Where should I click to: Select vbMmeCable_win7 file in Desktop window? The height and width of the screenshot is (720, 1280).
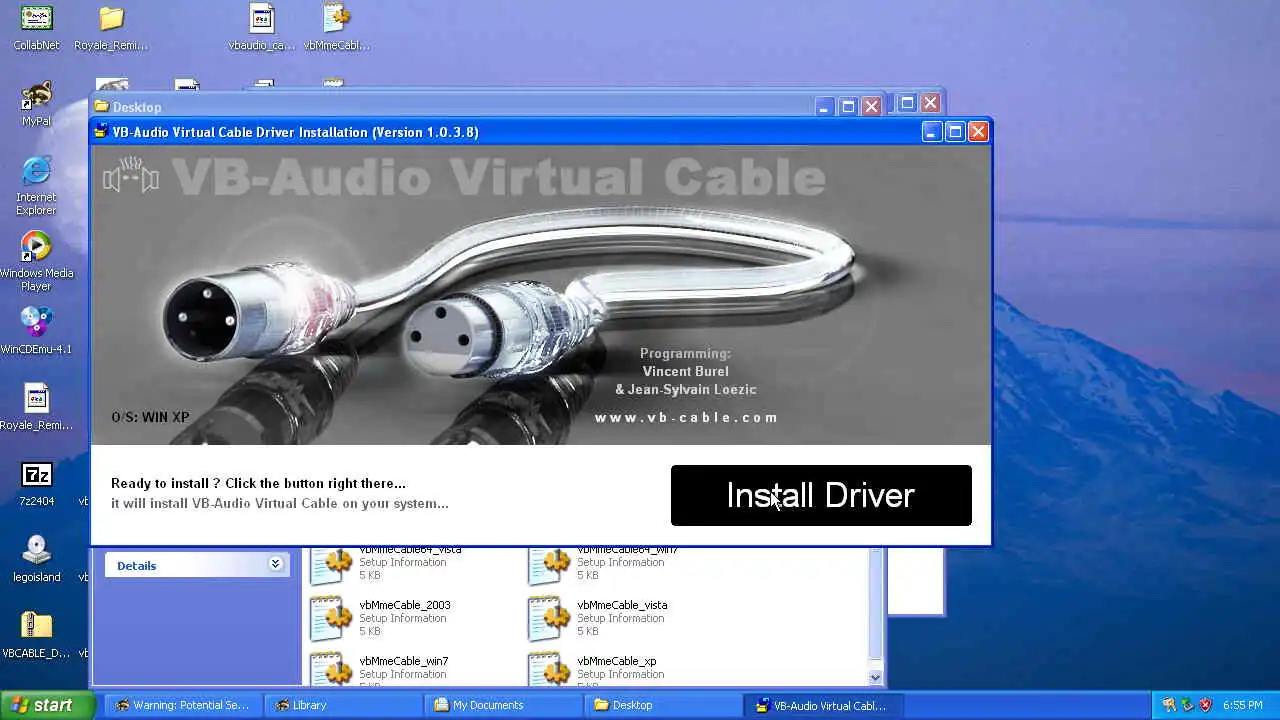(379, 668)
